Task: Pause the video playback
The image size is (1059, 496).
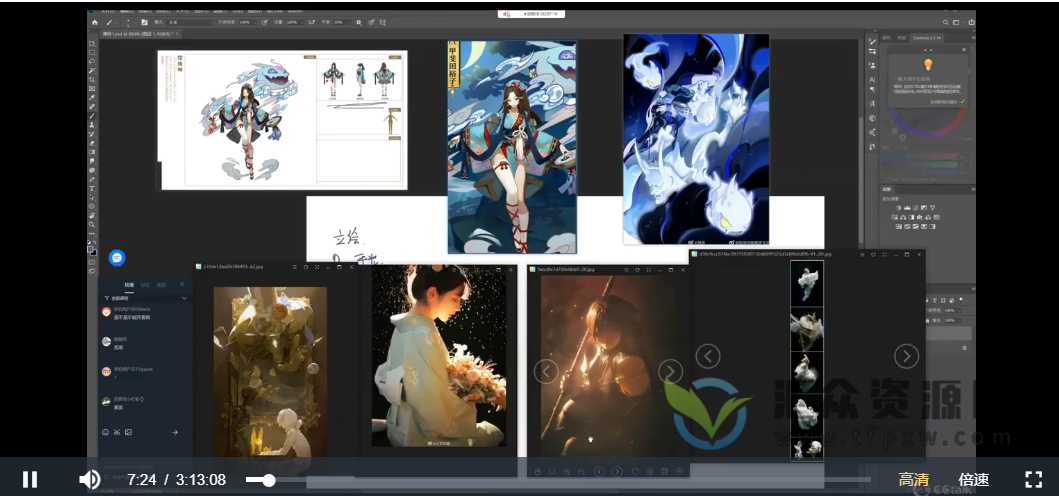Action: 30,479
